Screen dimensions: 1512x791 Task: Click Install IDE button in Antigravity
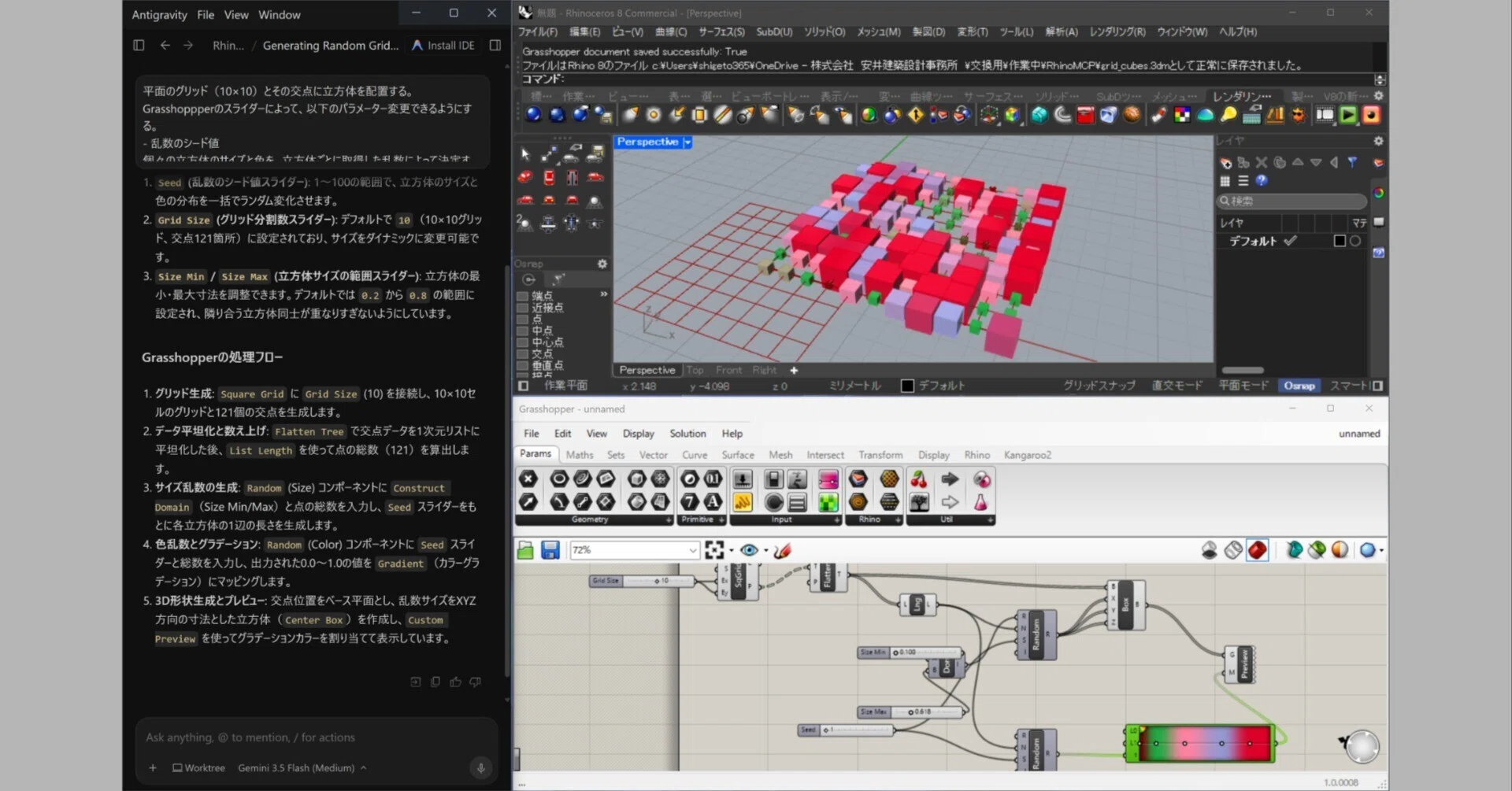443,46
